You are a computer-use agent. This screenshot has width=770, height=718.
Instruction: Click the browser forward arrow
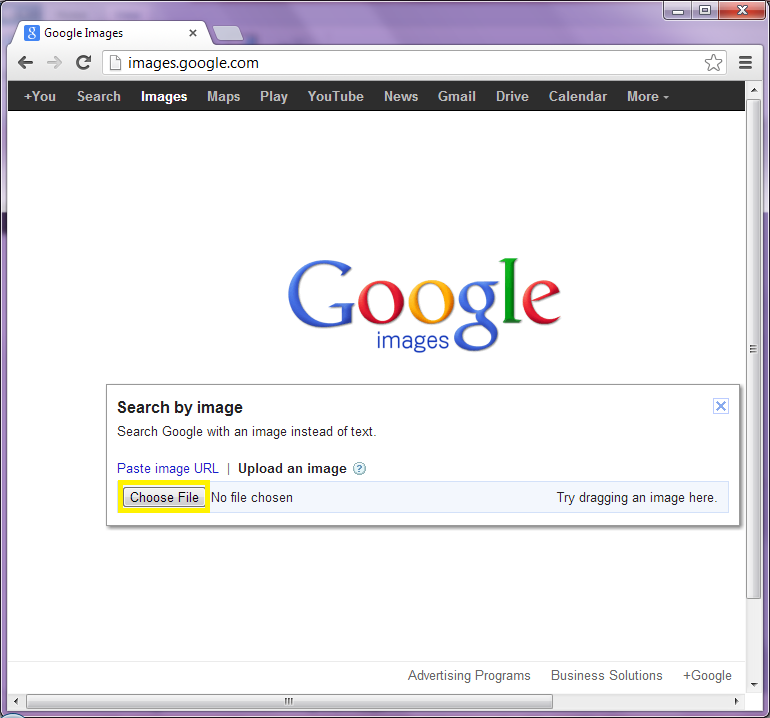coord(55,62)
